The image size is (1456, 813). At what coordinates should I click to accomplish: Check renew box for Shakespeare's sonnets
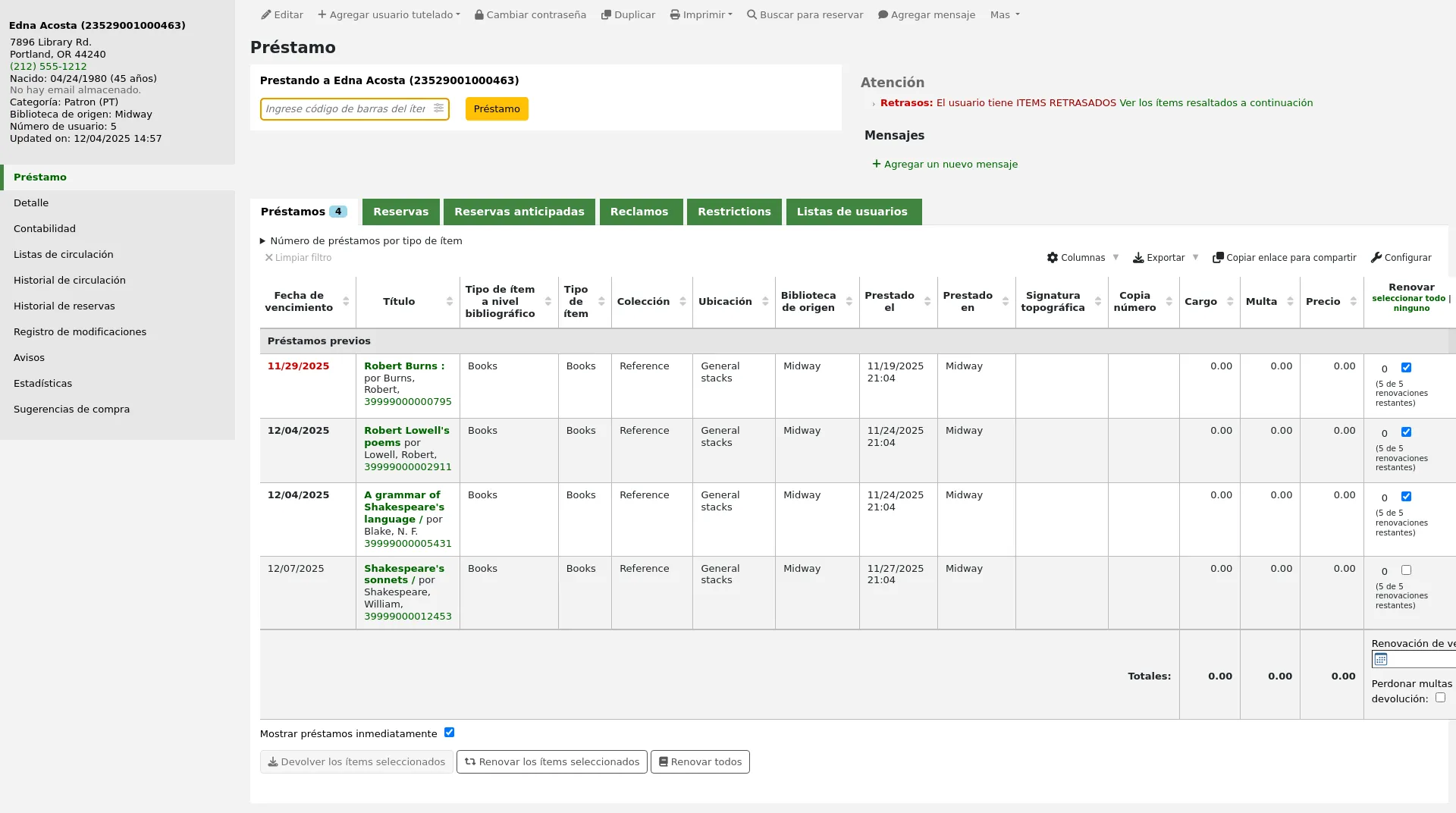point(1406,570)
